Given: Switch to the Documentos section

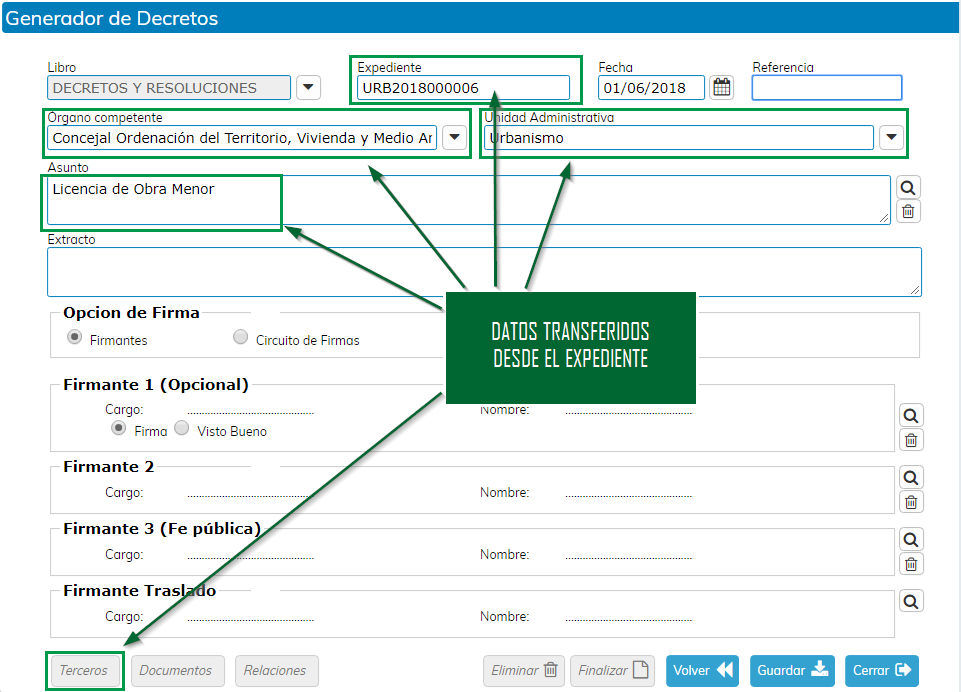Looking at the screenshot, I should coord(176,671).
